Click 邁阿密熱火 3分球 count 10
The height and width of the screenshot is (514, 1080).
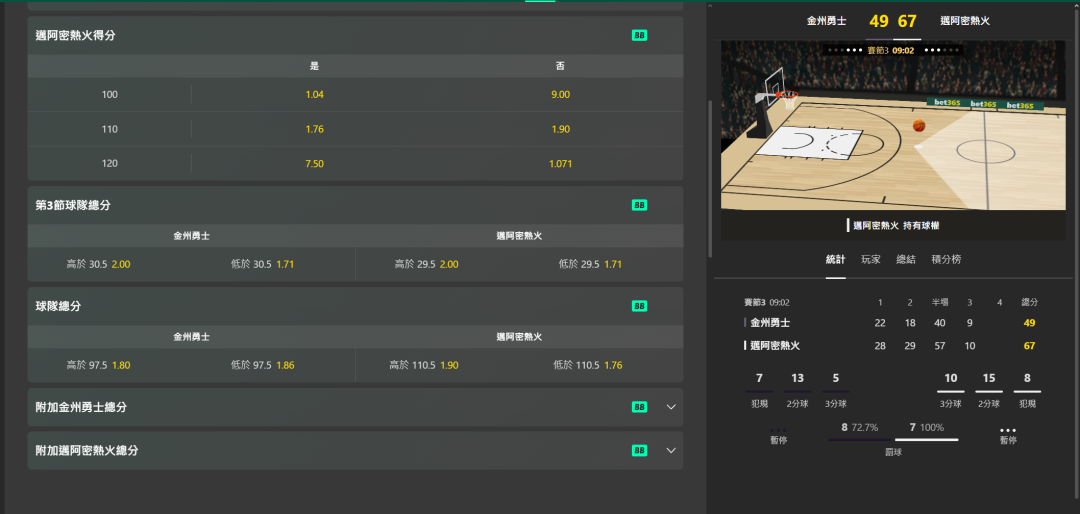click(x=951, y=378)
